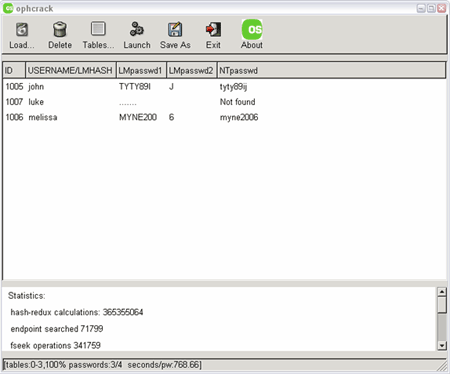Click the LMpasswd2 column header
The width and height of the screenshot is (450, 374).
pos(192,70)
